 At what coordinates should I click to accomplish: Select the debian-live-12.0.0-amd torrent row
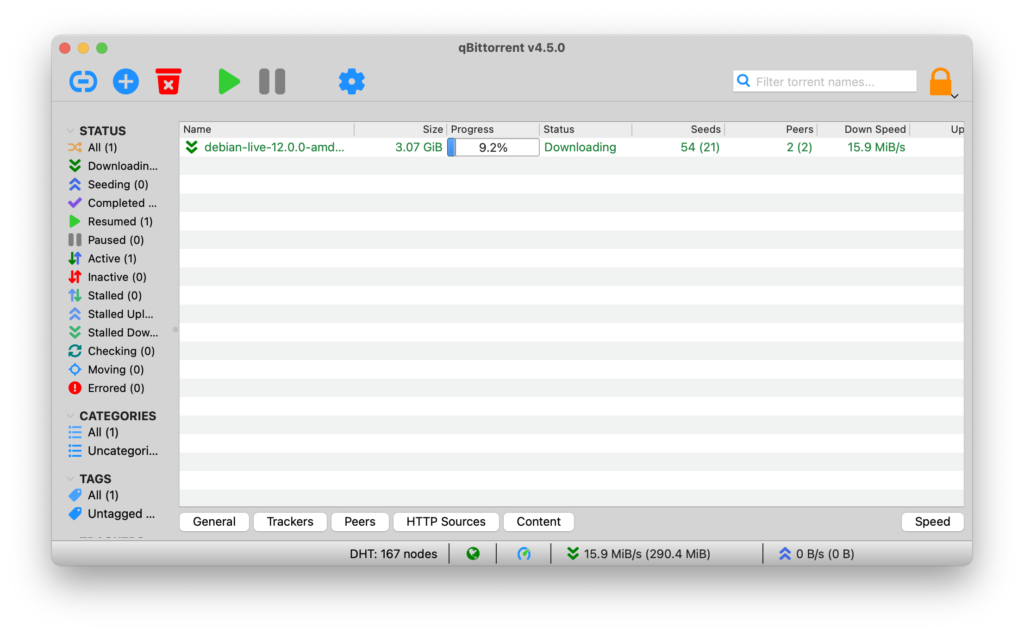[571, 148]
